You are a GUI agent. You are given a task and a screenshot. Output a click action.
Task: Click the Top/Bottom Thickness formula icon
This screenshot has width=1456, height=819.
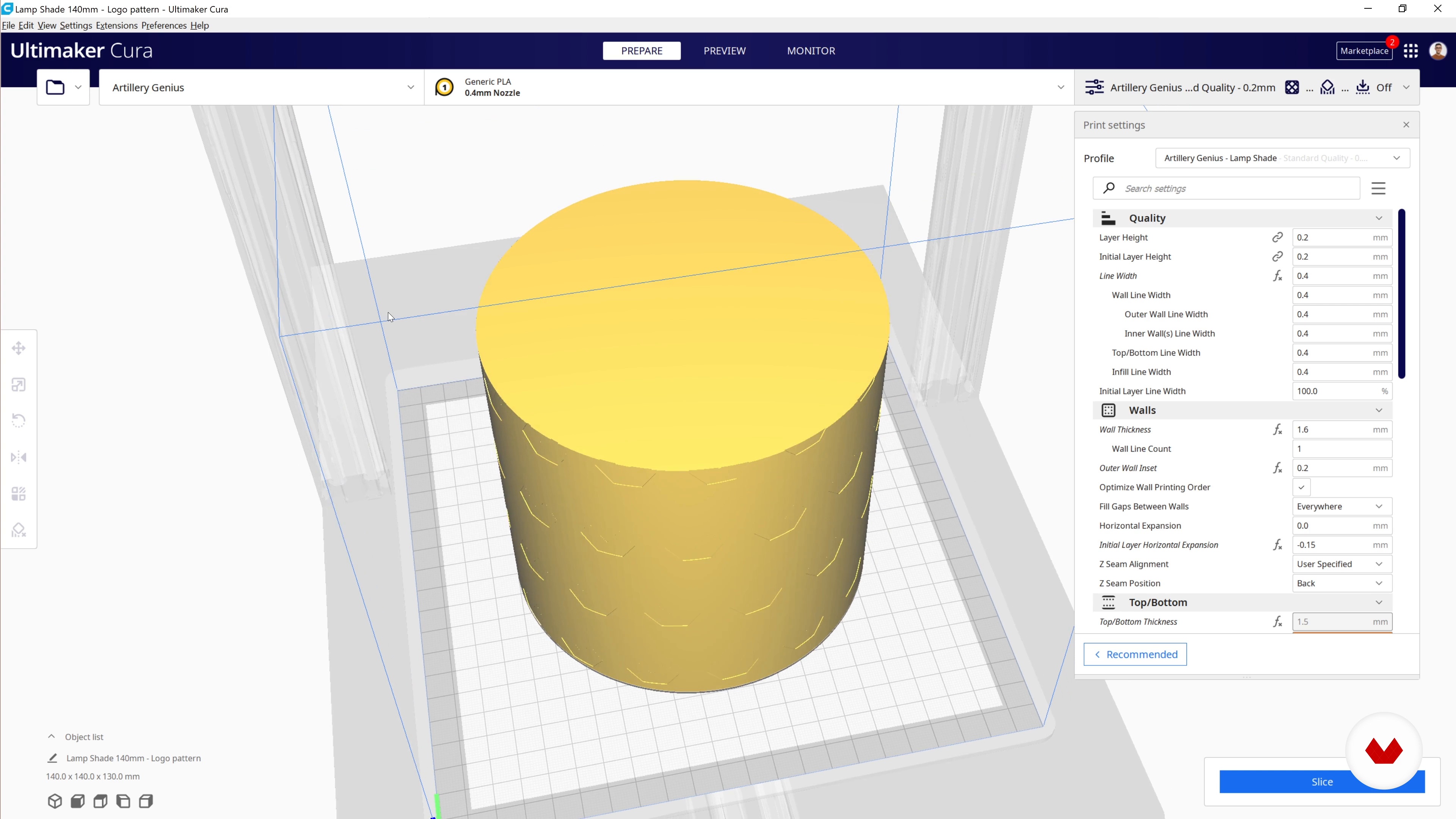pyautogui.click(x=1277, y=622)
